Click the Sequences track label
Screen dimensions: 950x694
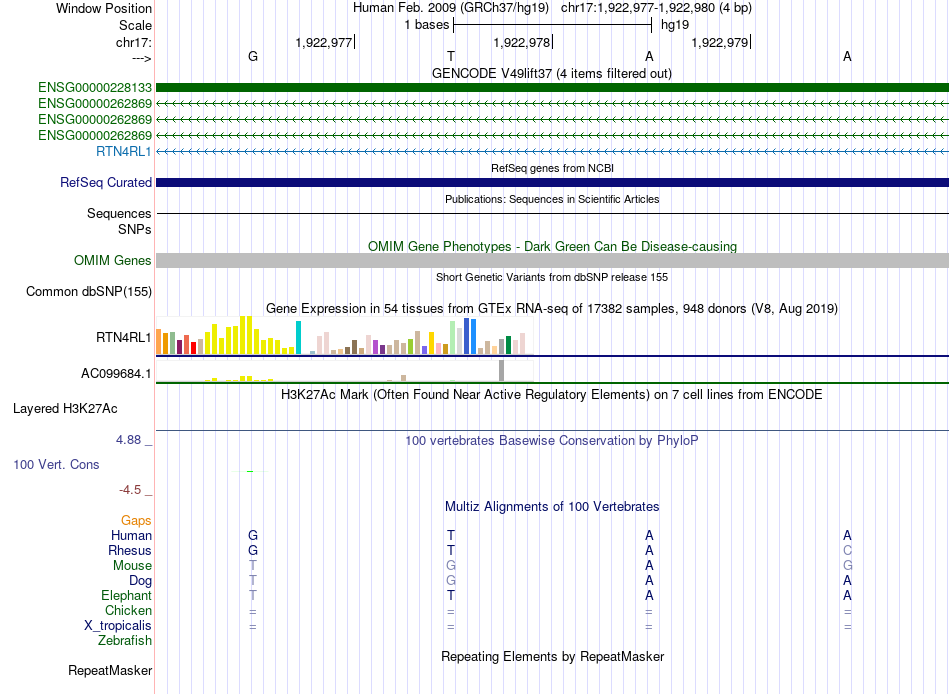coord(119,213)
